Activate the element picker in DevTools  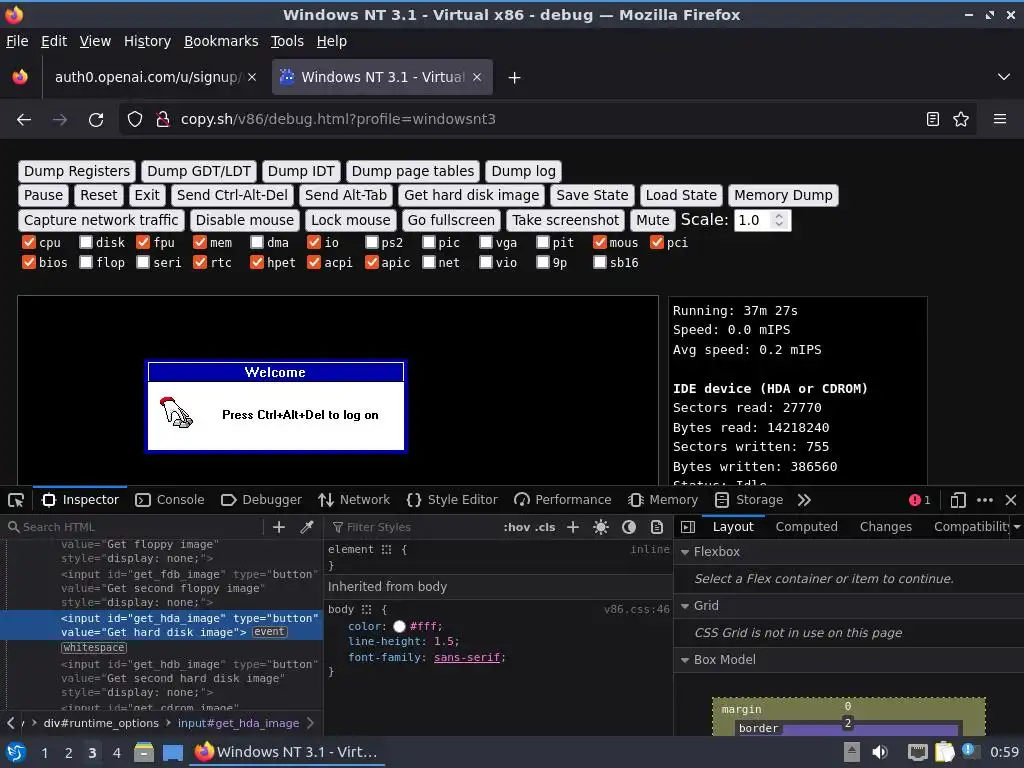pyautogui.click(x=16, y=500)
